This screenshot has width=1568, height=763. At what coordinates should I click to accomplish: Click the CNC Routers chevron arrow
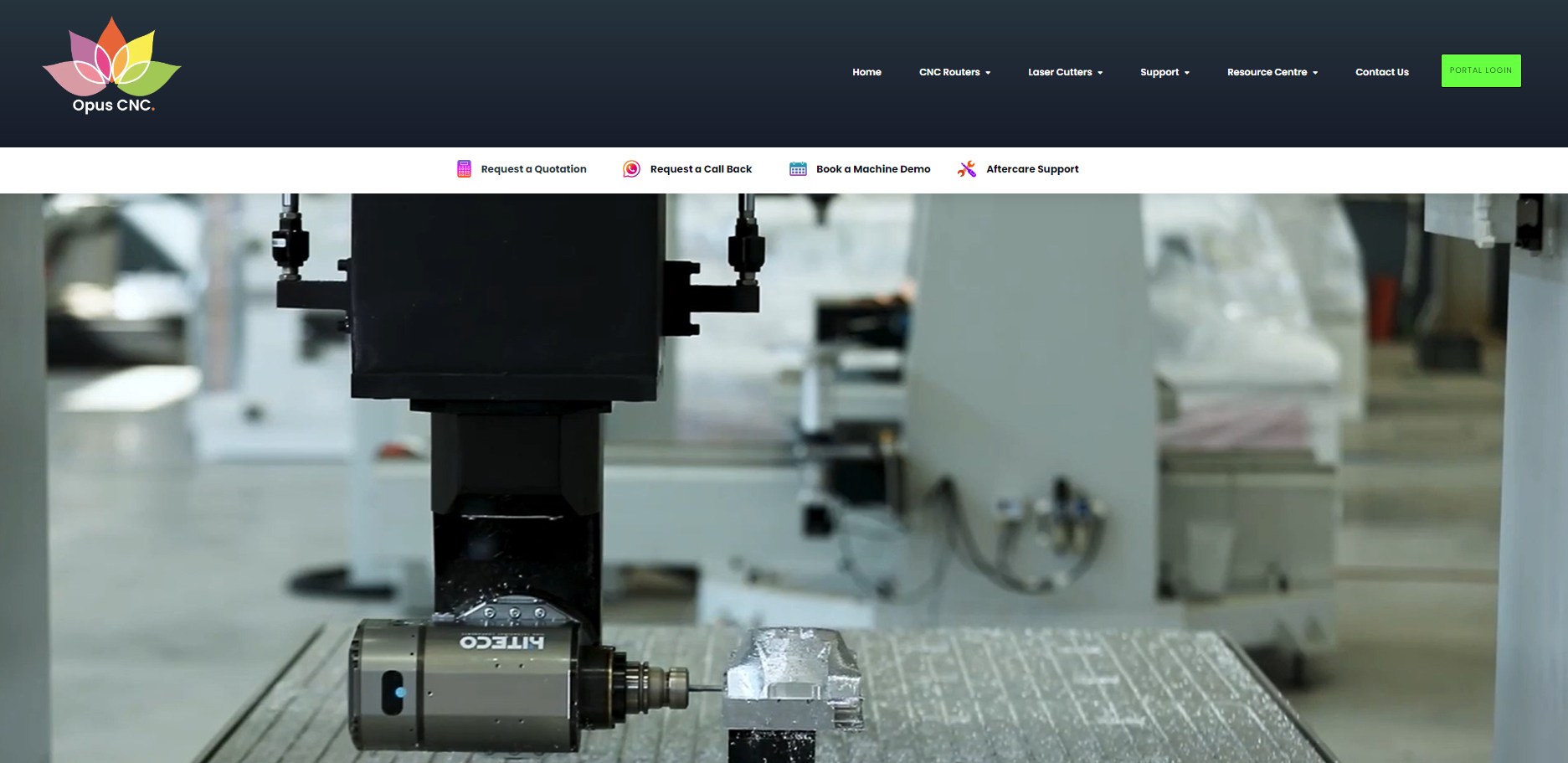(988, 72)
